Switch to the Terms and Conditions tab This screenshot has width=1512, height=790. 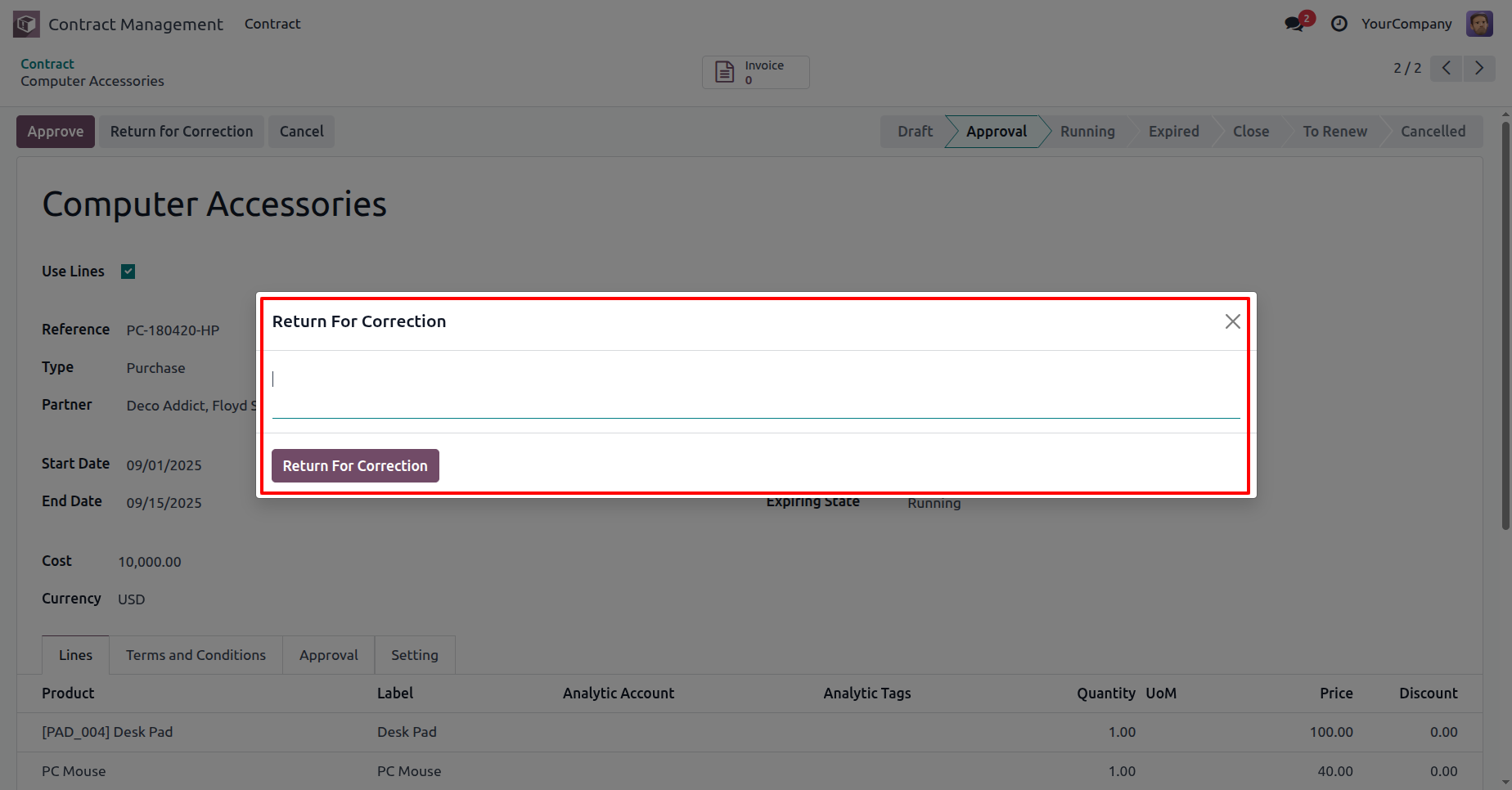(x=196, y=655)
